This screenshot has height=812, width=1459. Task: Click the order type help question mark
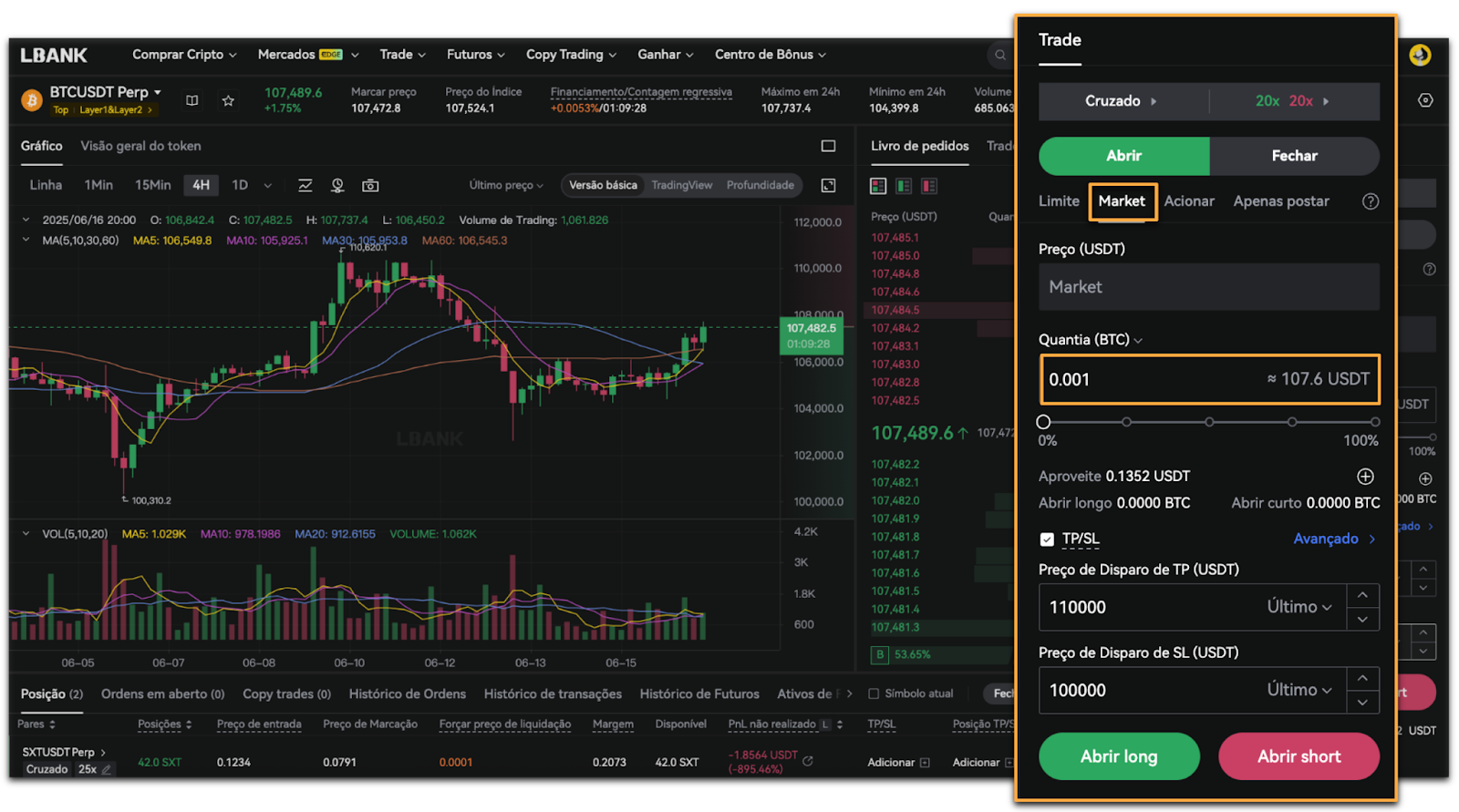[x=1370, y=201]
